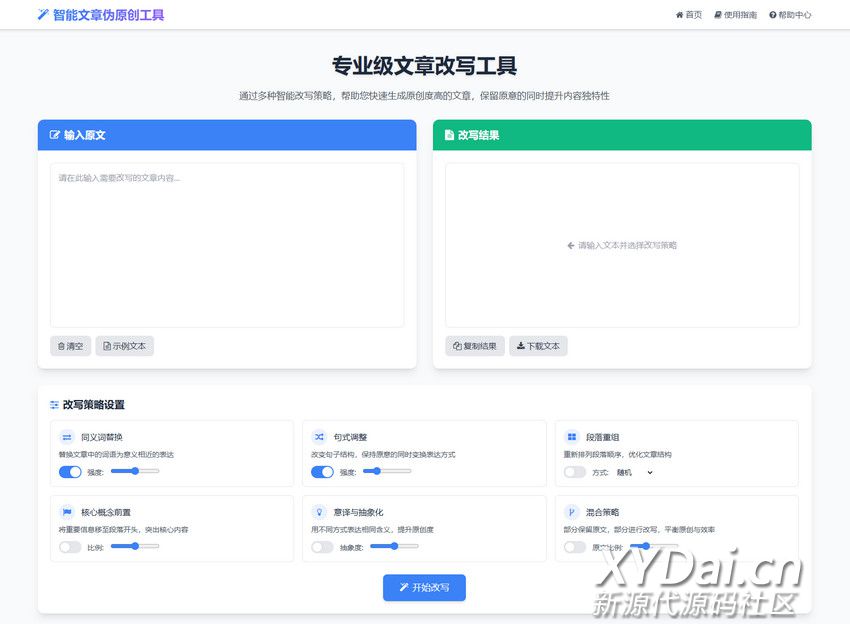Click the 同义词替换 强度 slider
This screenshot has height=624, width=850.
tap(134, 470)
